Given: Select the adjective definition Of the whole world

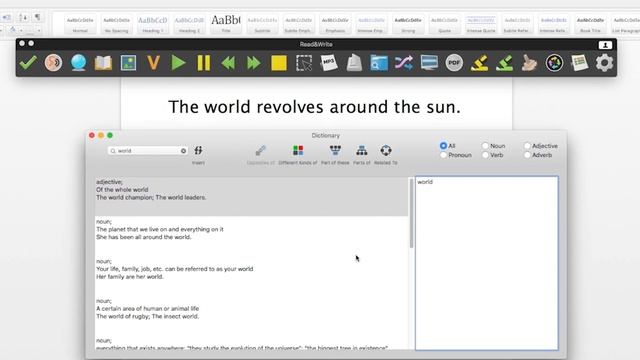Looking at the screenshot, I should tap(251, 196).
